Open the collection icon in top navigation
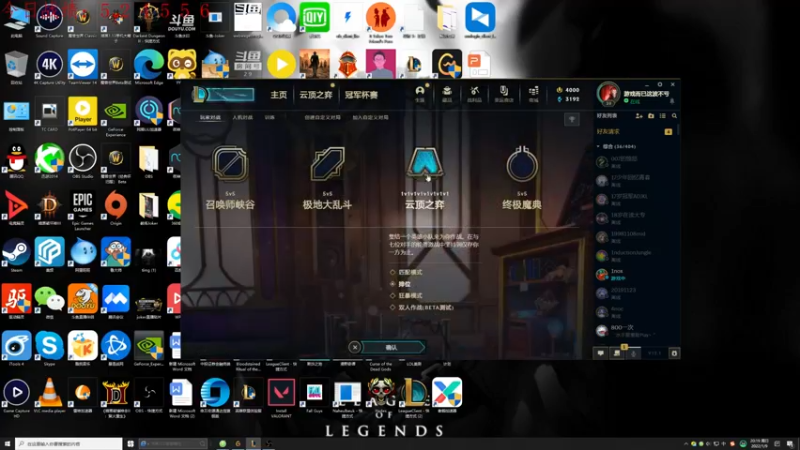Viewport: 800px width, 450px height. tap(447, 92)
